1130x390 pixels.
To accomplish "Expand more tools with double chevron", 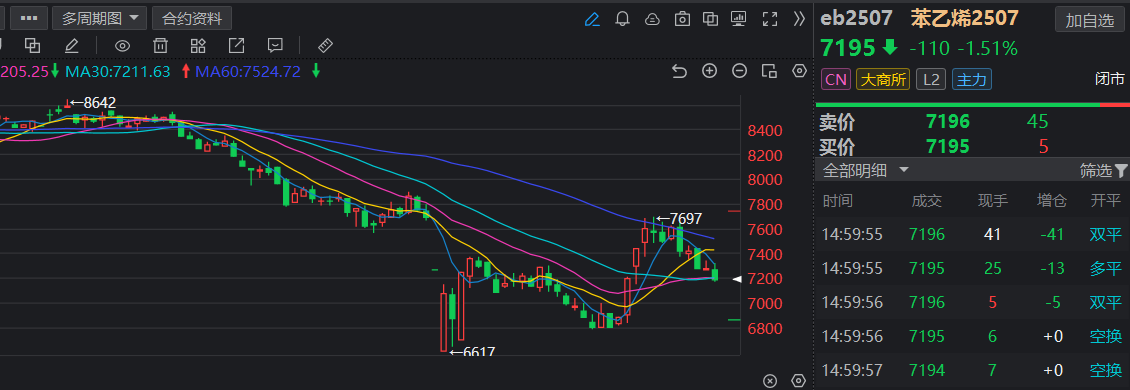I will (799, 19).
